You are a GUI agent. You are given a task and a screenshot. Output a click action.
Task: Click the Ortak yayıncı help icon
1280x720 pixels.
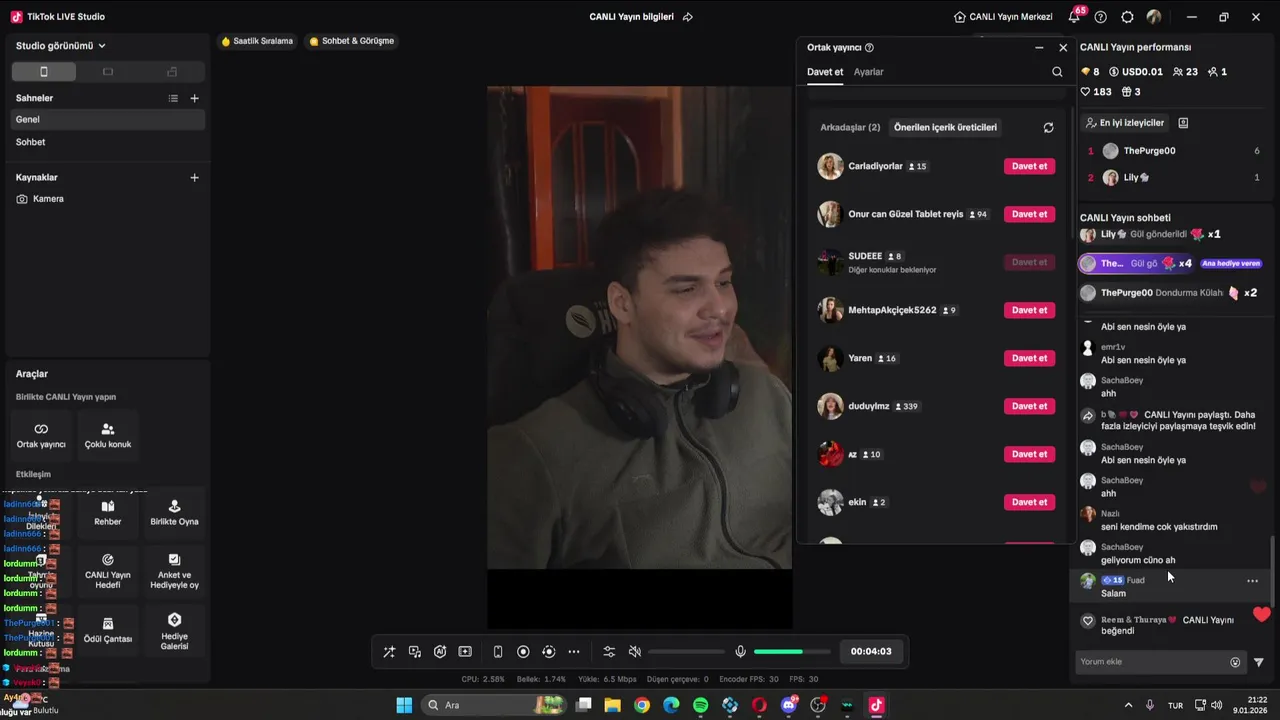click(869, 47)
